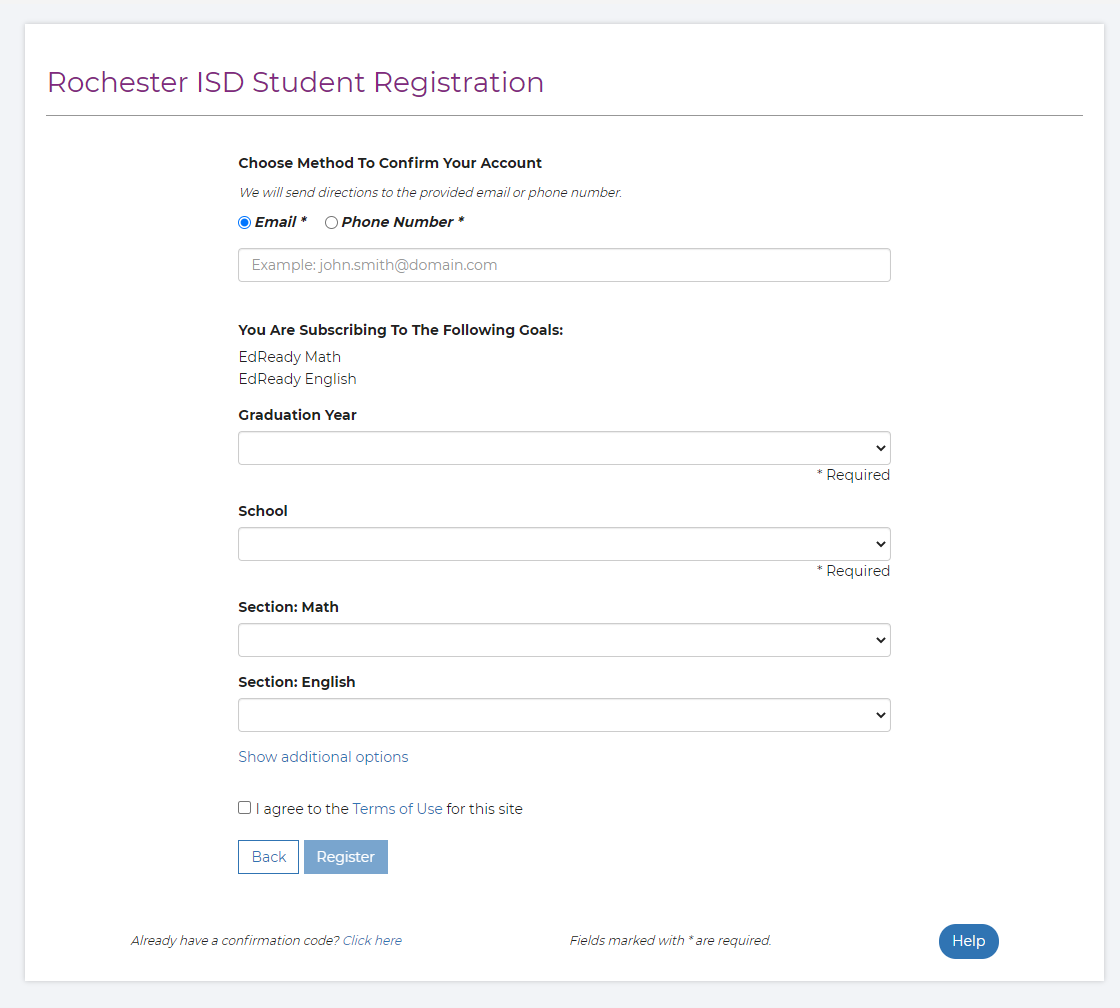Click the EdReady English goal text
Screen dimensions: 1120x1008
(297, 379)
